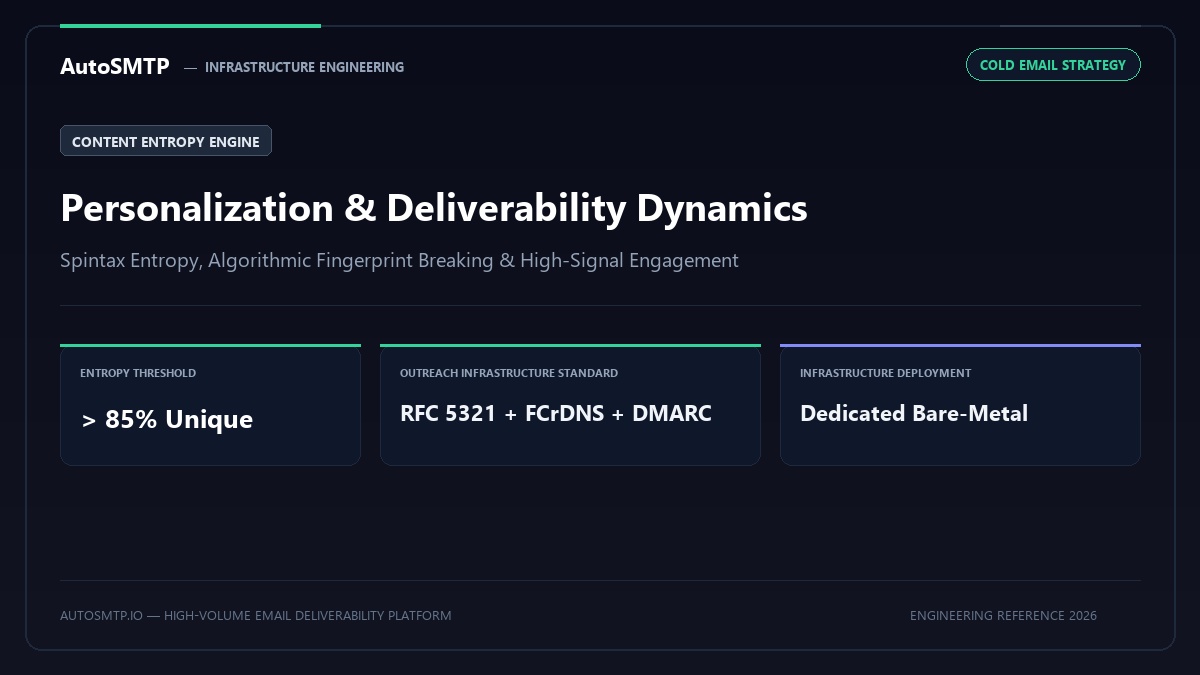Click the Dedicated Bare-Metal value

coord(914,413)
